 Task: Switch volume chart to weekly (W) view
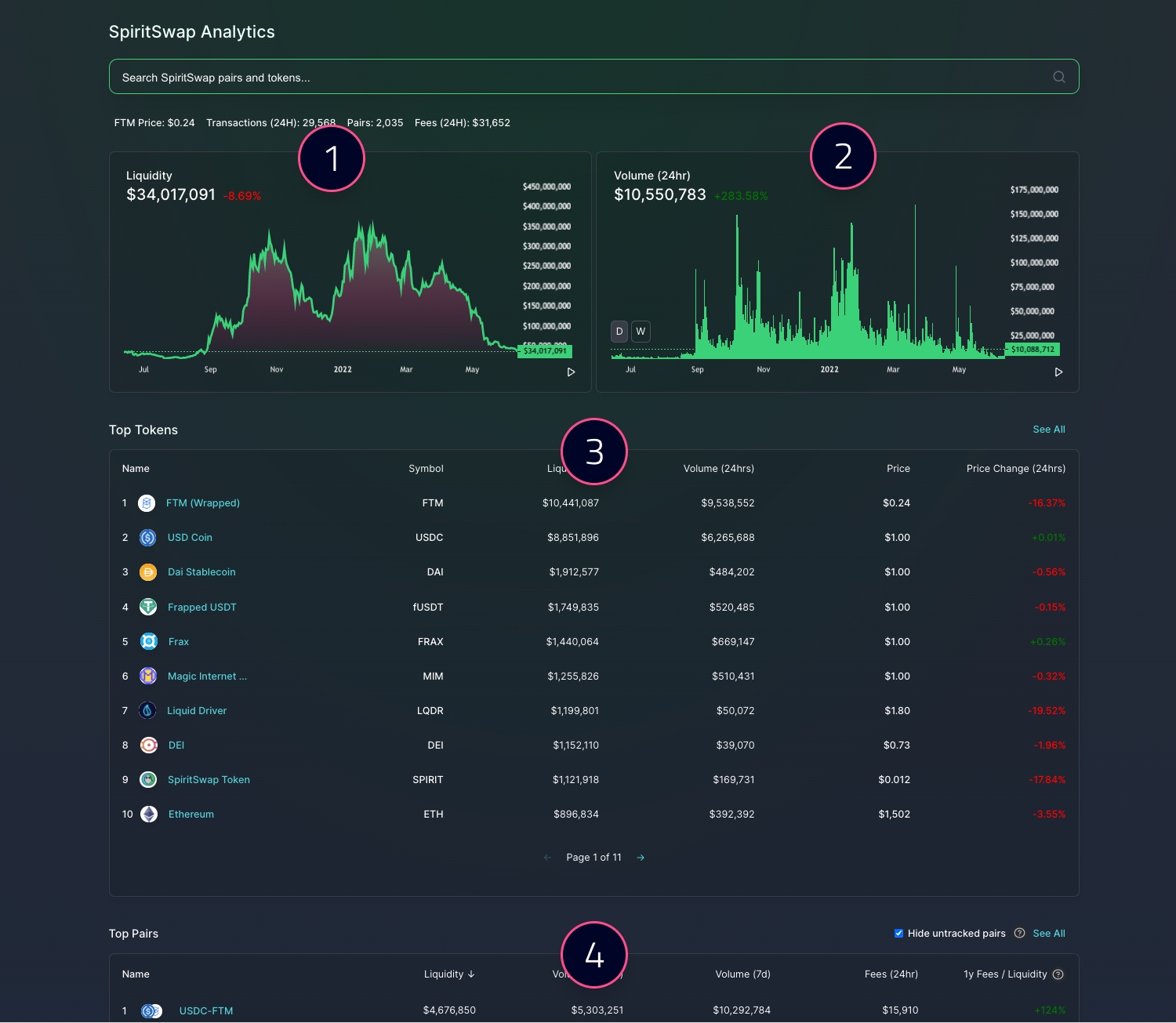(641, 332)
